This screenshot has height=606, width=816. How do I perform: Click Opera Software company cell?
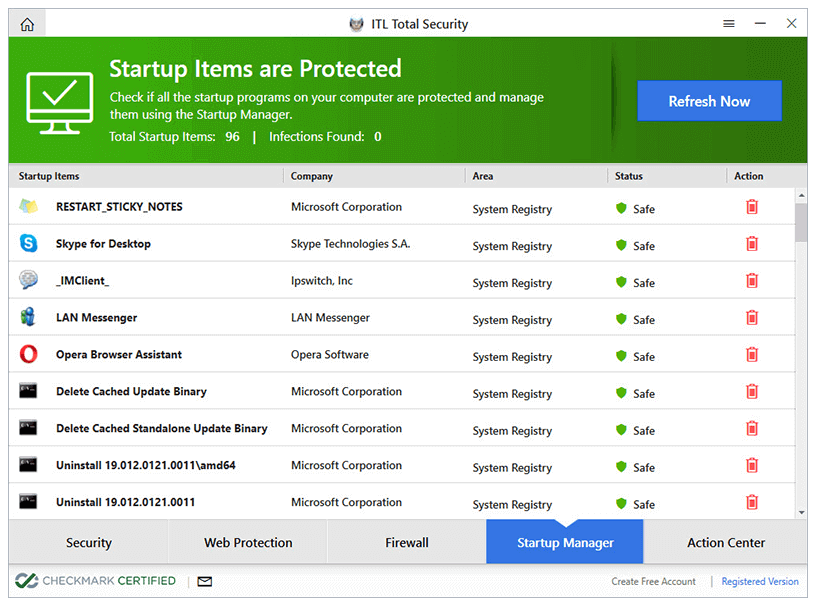point(329,355)
